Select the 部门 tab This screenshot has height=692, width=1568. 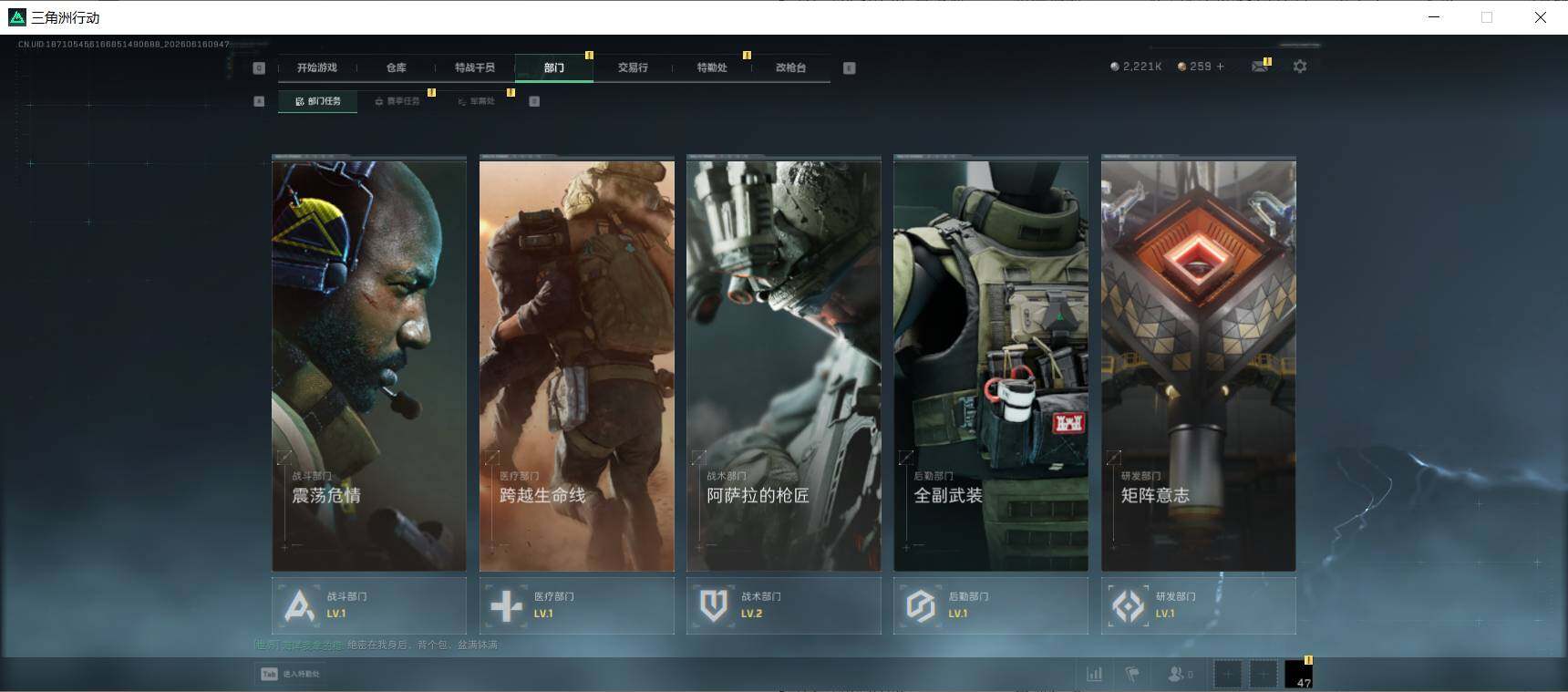(554, 67)
